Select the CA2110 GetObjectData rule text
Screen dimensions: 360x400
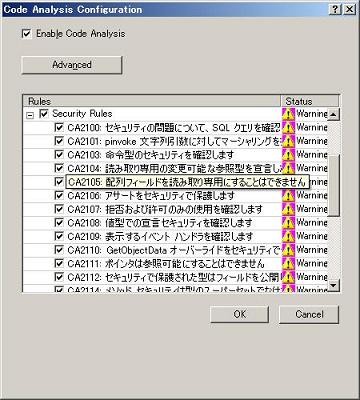(x=174, y=250)
